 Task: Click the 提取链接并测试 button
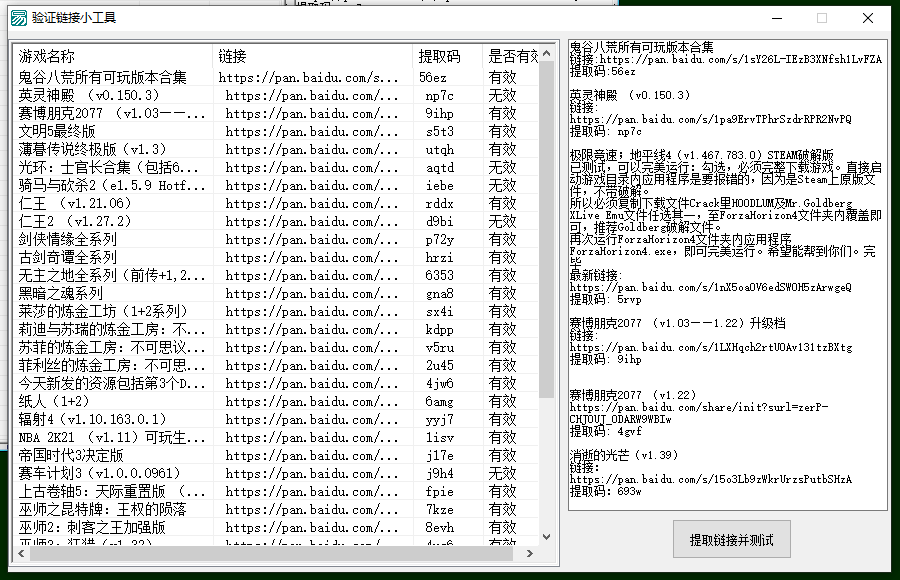pyautogui.click(x=731, y=538)
